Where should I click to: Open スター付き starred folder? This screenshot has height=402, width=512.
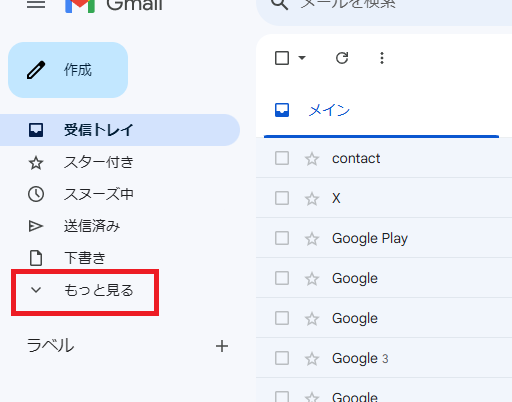(120, 162)
